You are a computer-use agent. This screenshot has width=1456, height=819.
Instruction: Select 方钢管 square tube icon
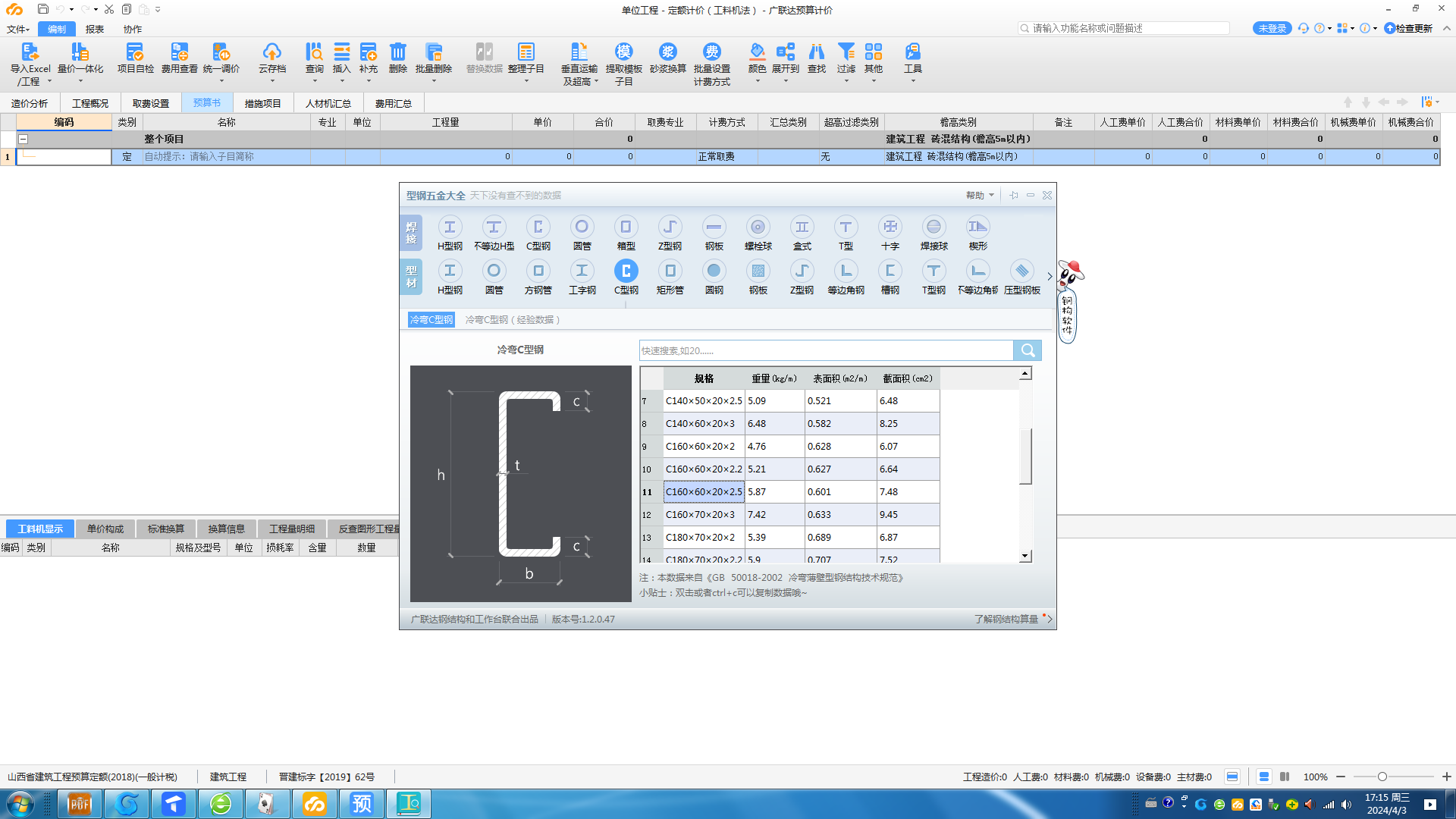(538, 271)
